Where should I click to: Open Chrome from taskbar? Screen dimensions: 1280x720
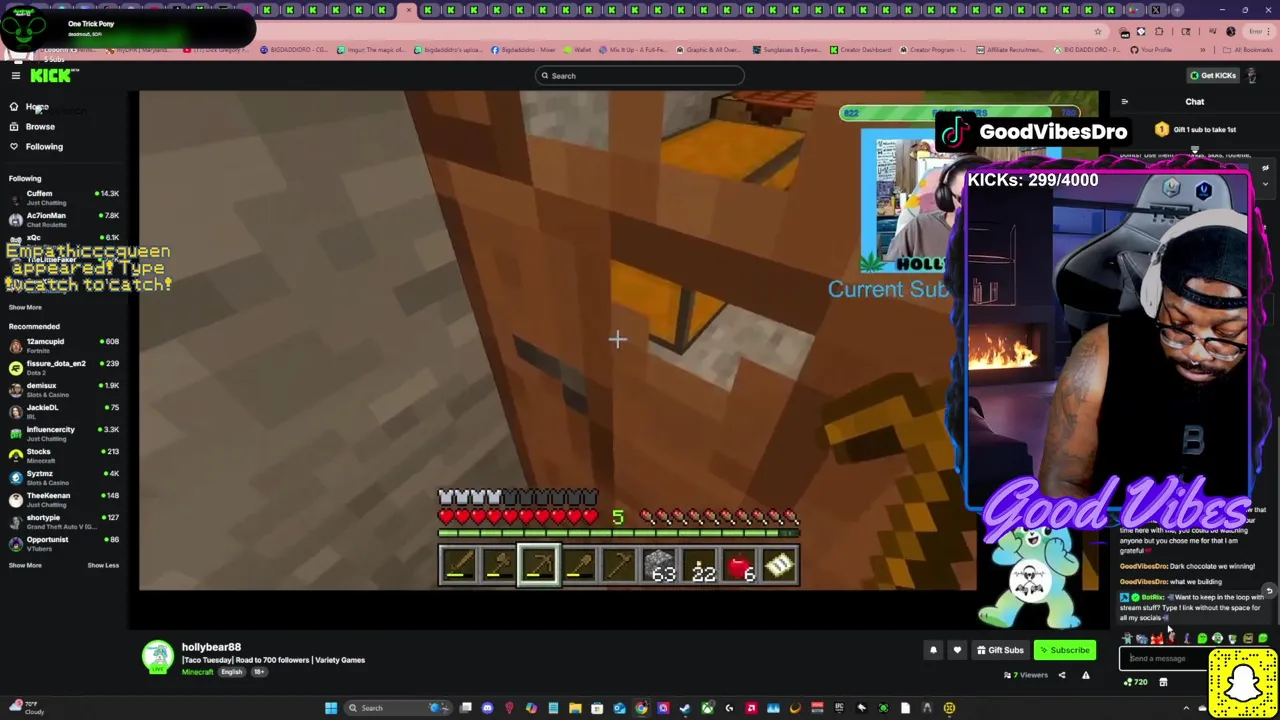[x=641, y=708]
